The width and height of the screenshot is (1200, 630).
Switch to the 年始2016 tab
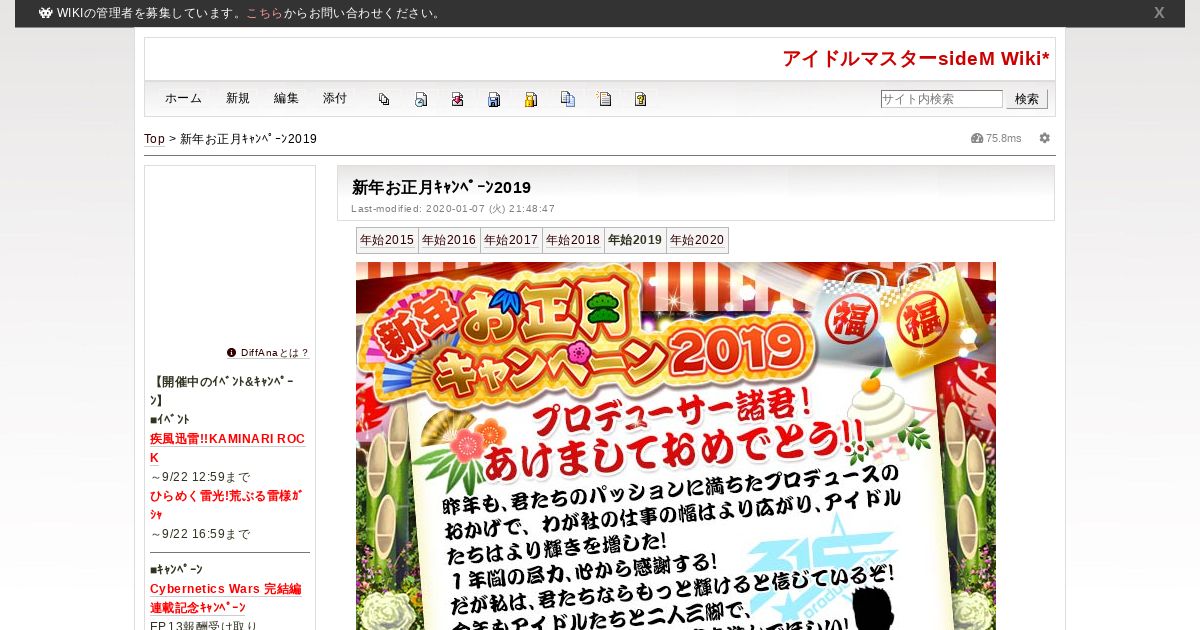pos(449,240)
